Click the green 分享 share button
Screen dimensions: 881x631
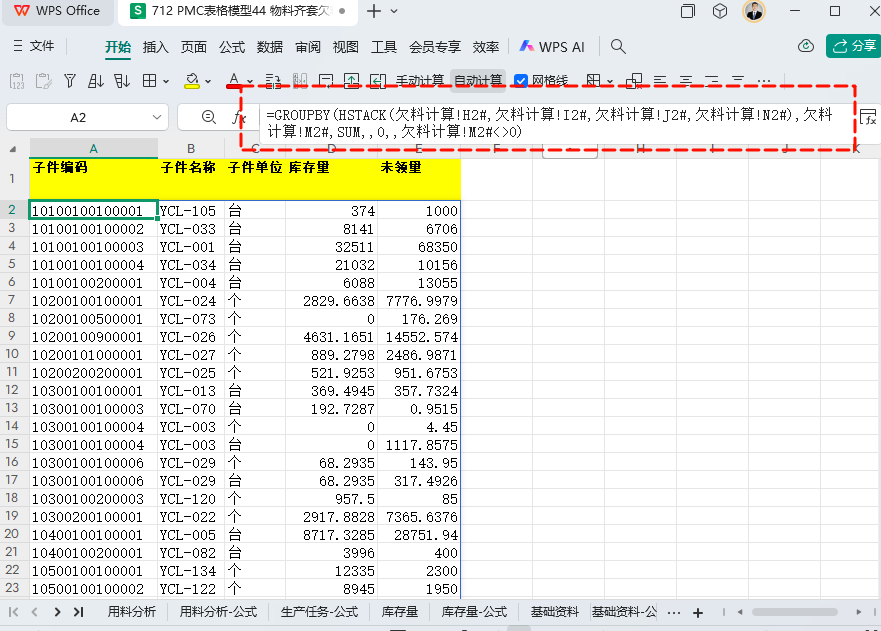click(854, 46)
